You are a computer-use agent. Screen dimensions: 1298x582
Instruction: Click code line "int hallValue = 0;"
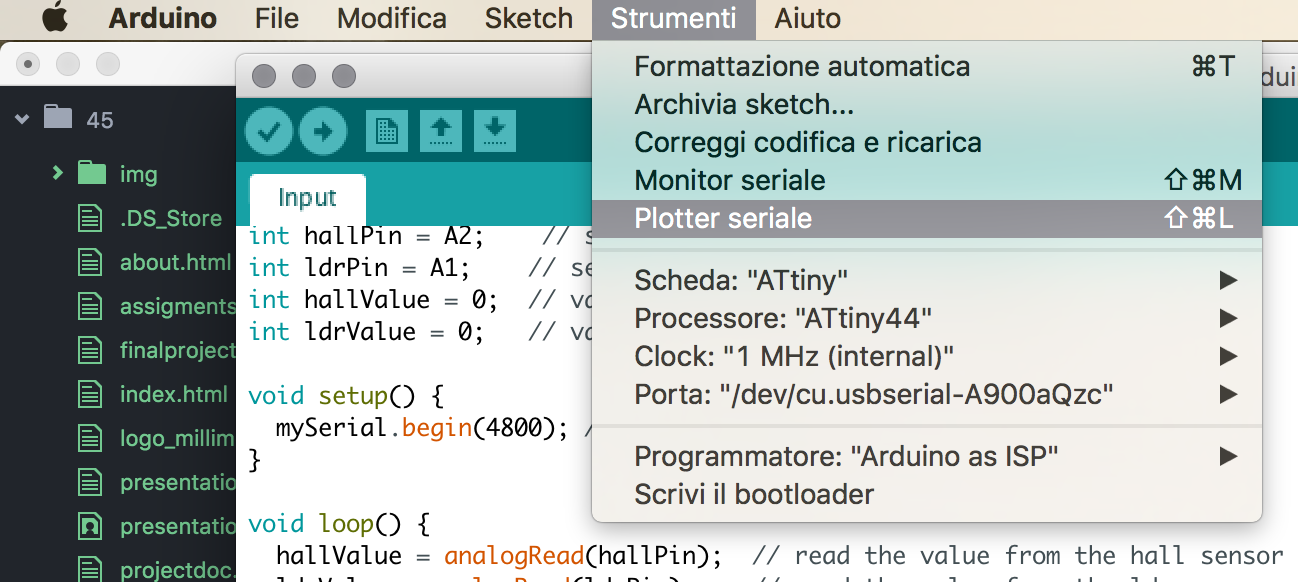(x=373, y=300)
